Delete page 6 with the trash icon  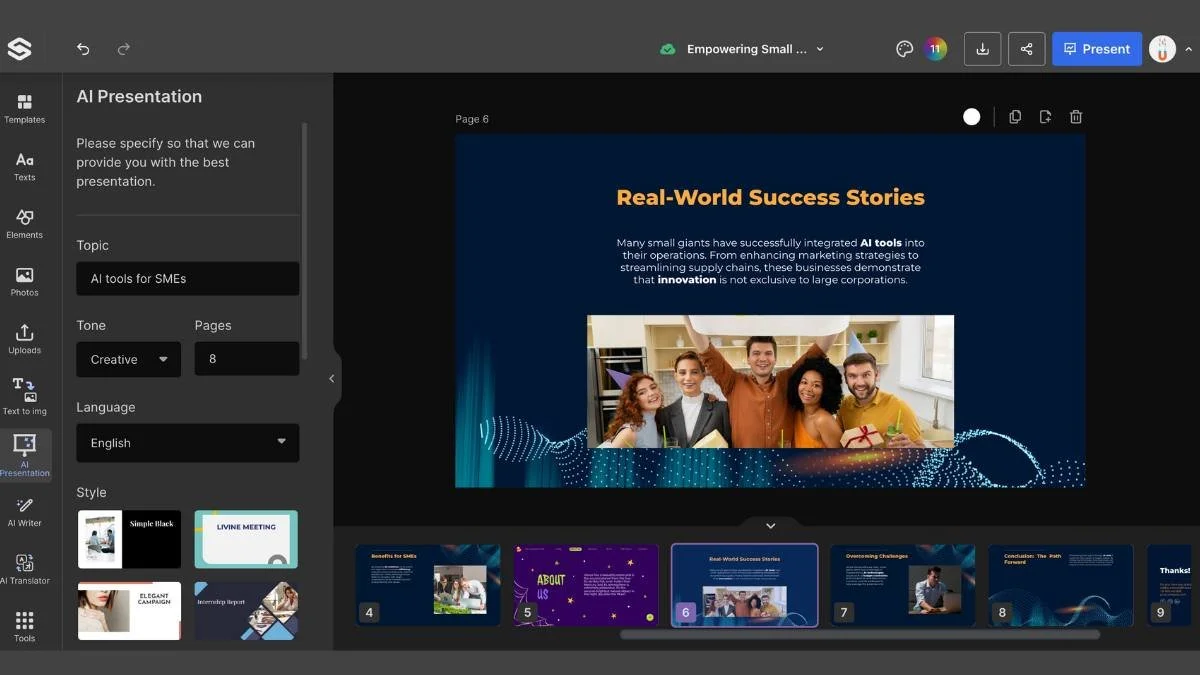point(1075,117)
